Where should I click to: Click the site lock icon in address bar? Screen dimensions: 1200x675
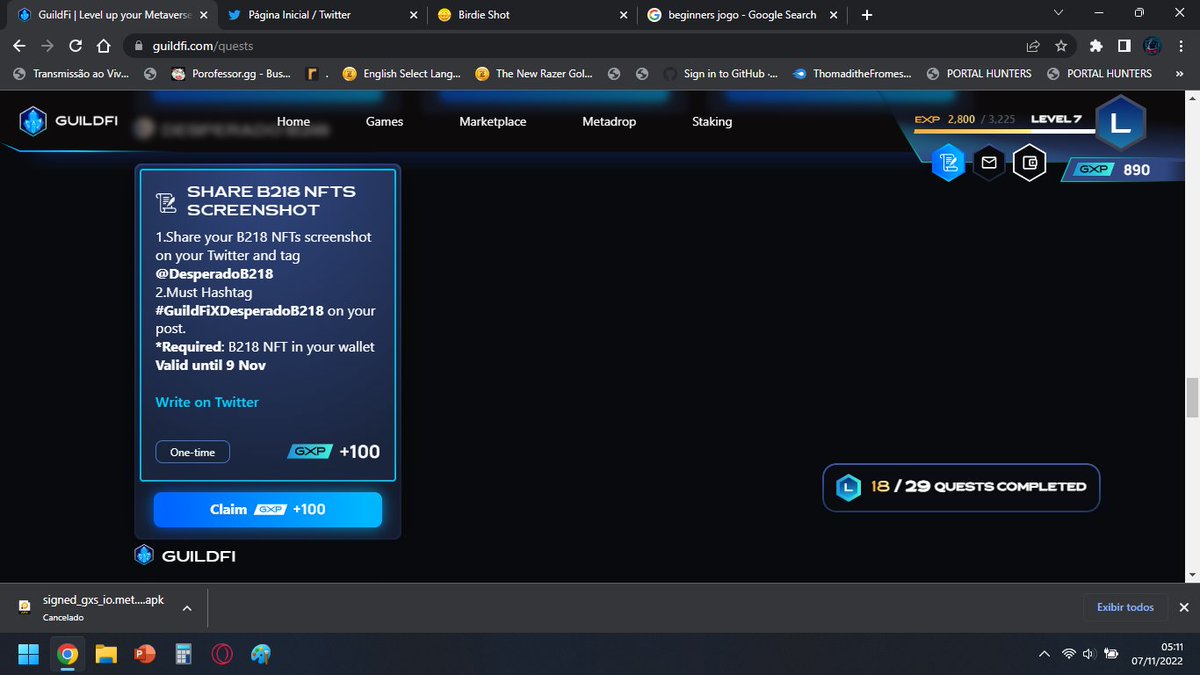140,46
